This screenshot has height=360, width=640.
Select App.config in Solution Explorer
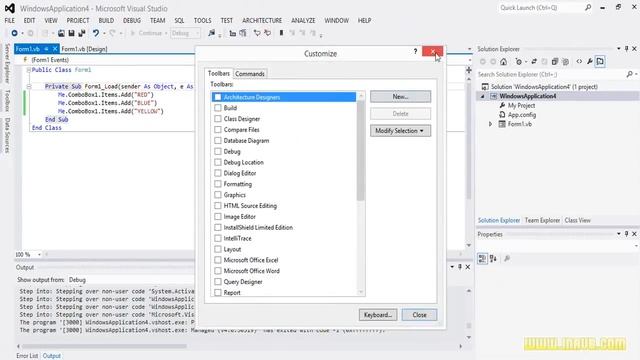point(522,115)
